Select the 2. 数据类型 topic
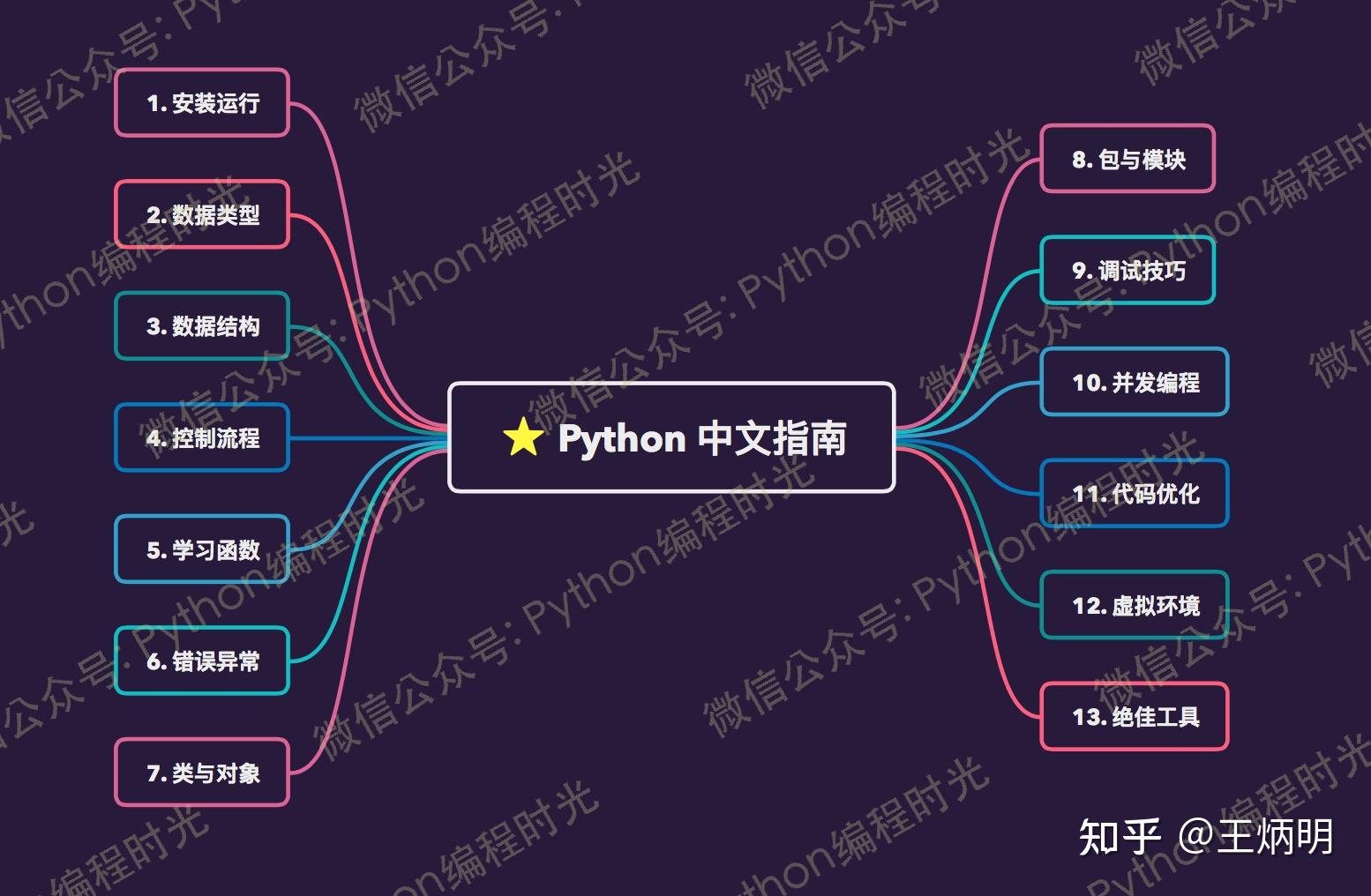Image resolution: width=1371 pixels, height=896 pixels. 201,214
